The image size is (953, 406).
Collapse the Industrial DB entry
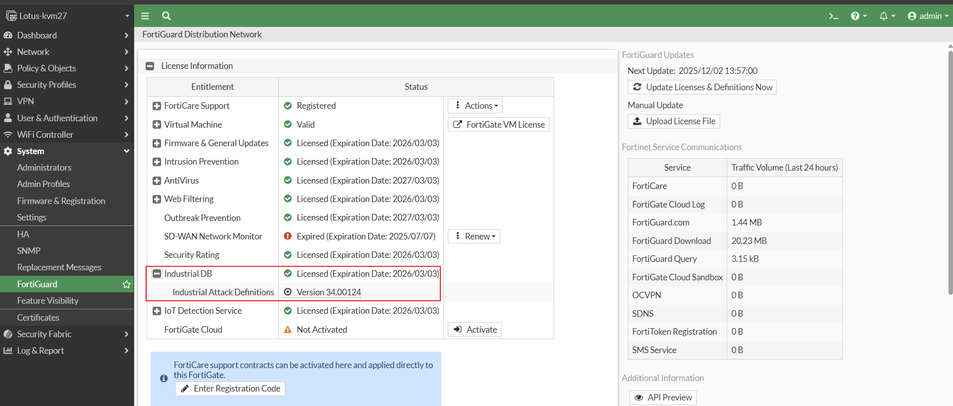point(157,273)
